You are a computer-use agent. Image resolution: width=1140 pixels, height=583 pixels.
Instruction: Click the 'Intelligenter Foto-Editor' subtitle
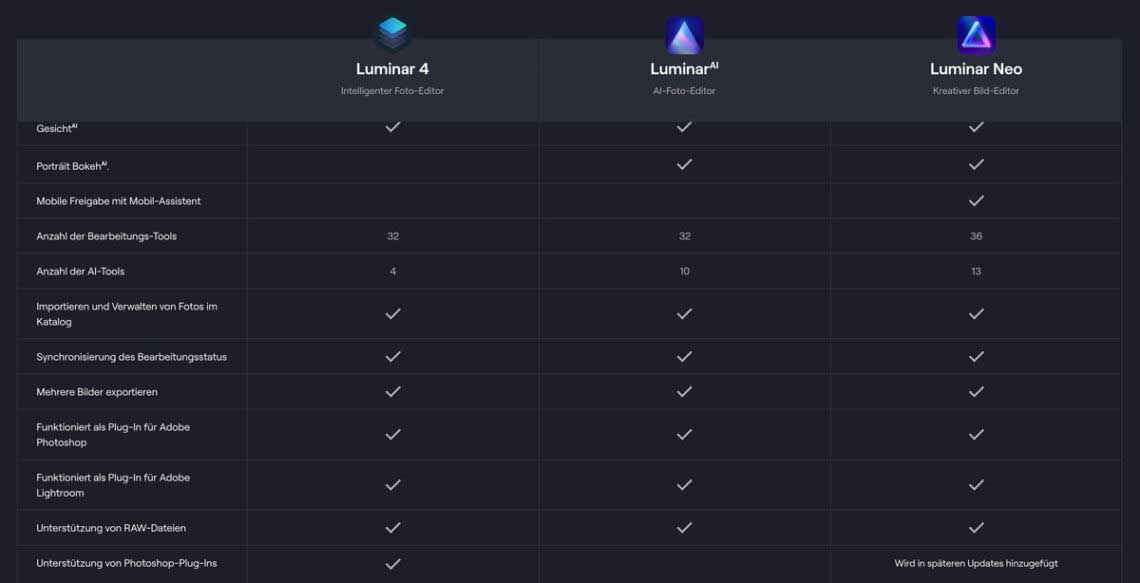pos(393,91)
